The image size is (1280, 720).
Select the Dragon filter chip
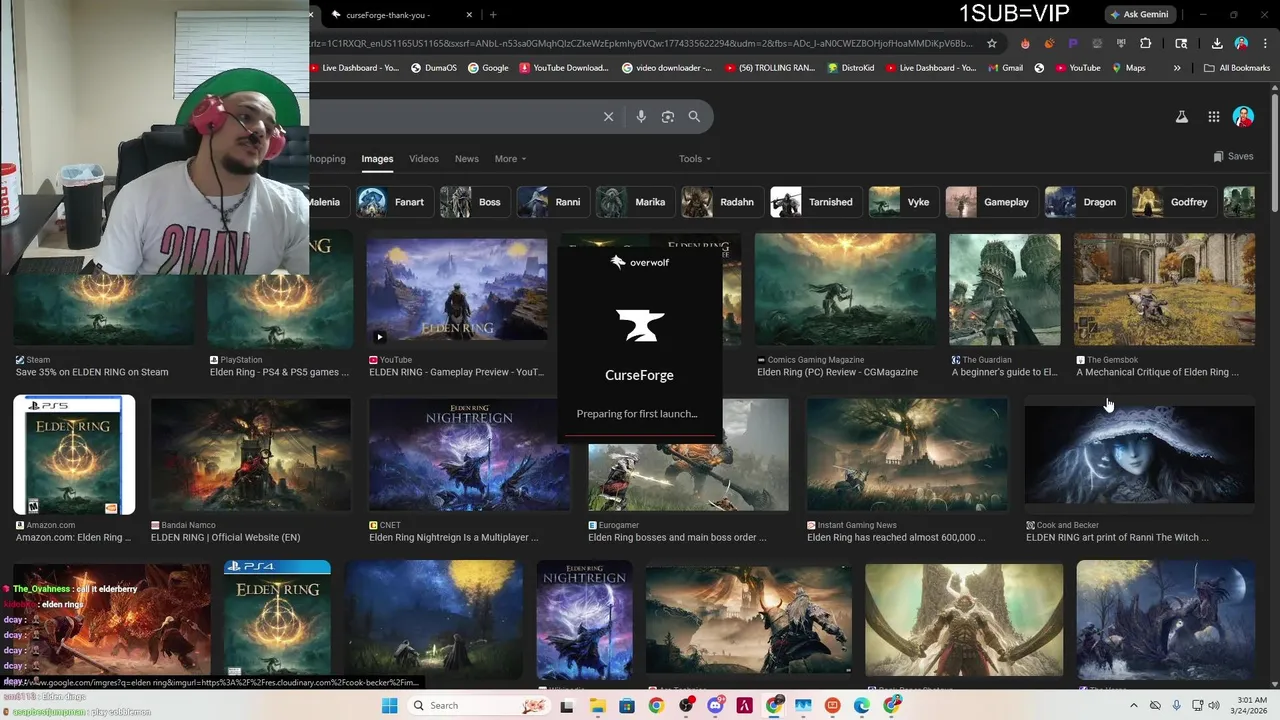click(1084, 202)
